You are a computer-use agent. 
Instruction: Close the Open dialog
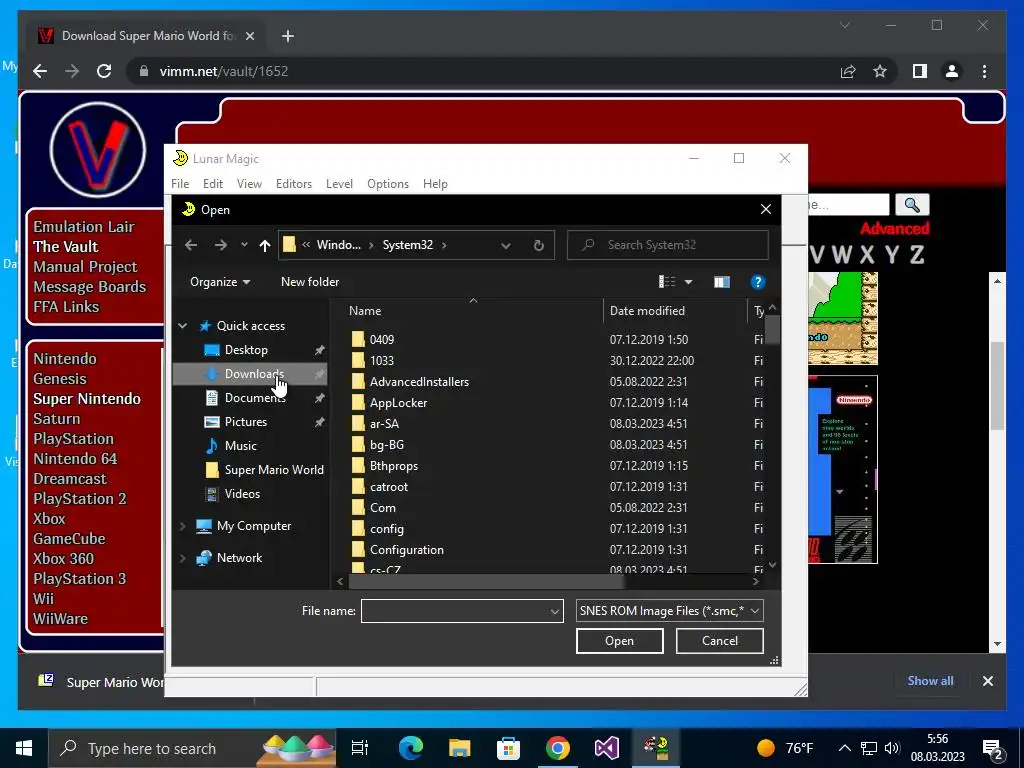pos(765,209)
